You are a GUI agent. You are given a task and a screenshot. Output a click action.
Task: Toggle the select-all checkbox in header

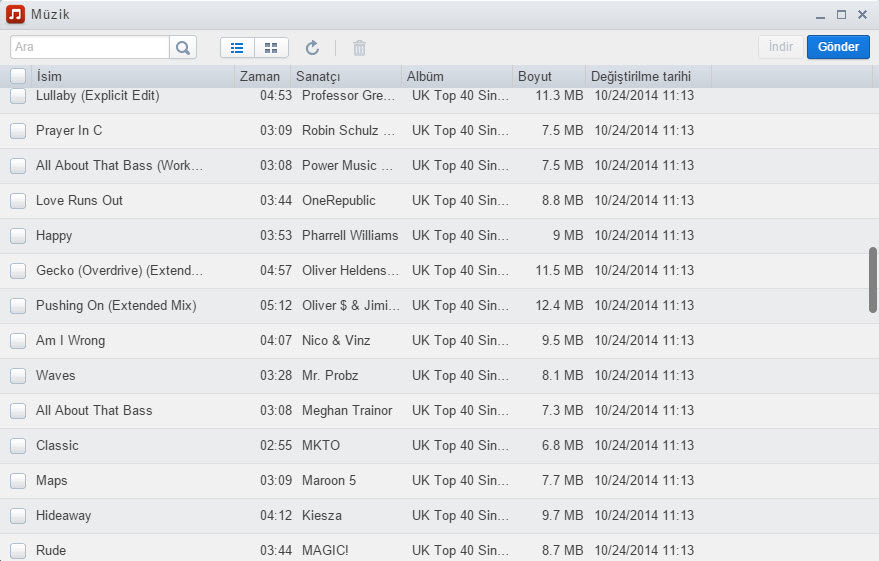18,76
